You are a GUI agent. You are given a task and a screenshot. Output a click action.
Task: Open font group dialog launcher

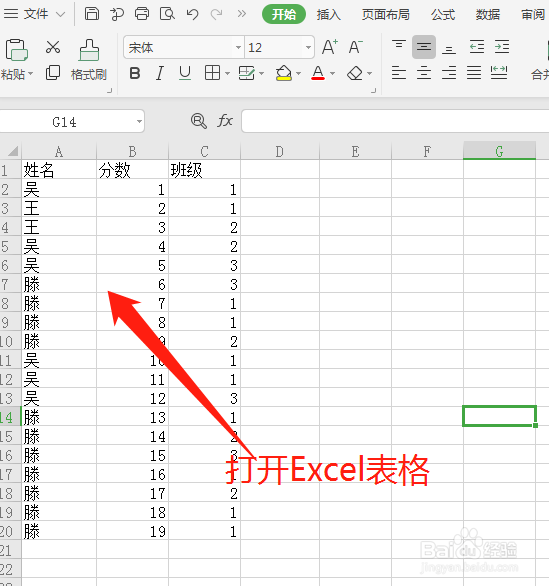pyautogui.click(x=373, y=90)
